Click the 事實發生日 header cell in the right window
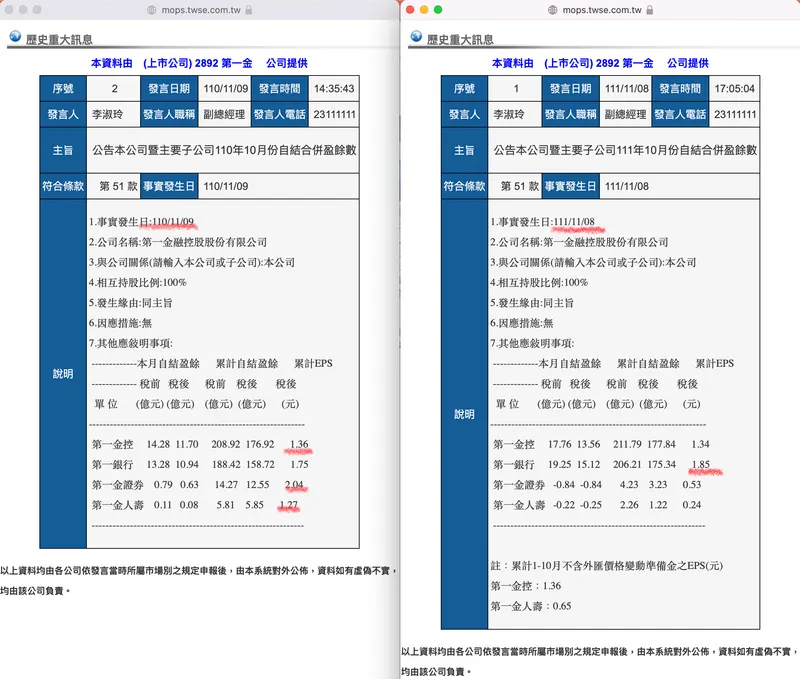Image resolution: width=800 pixels, height=679 pixels. click(570, 186)
